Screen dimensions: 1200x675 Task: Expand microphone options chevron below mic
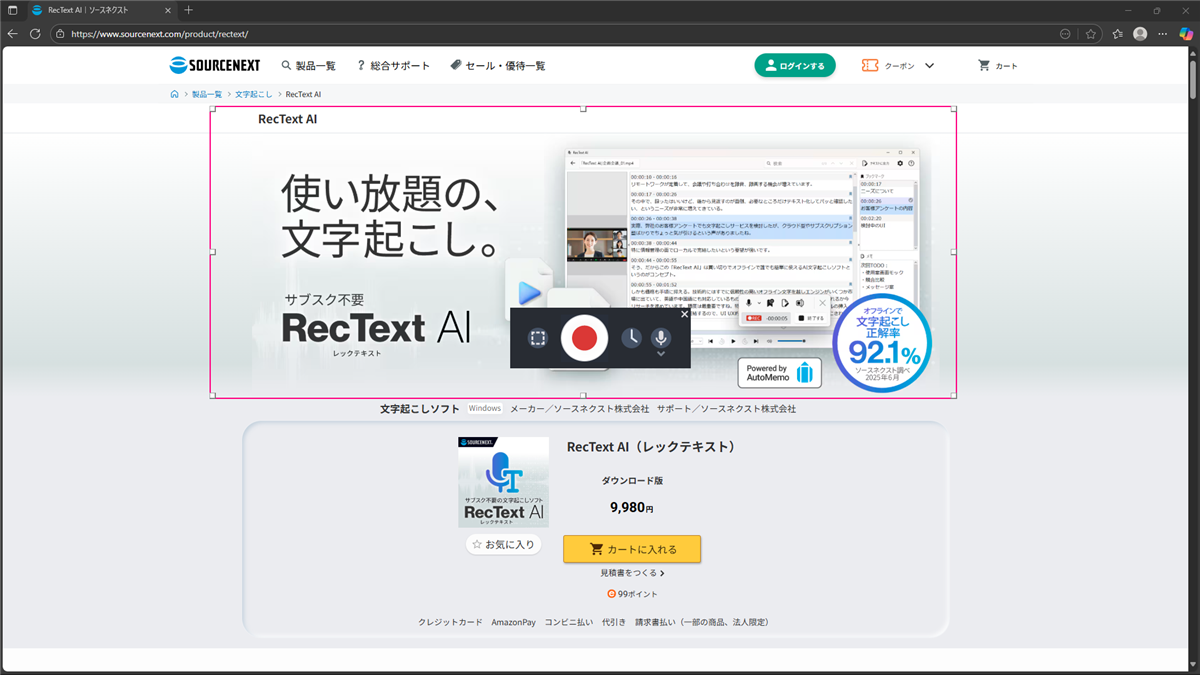660,354
